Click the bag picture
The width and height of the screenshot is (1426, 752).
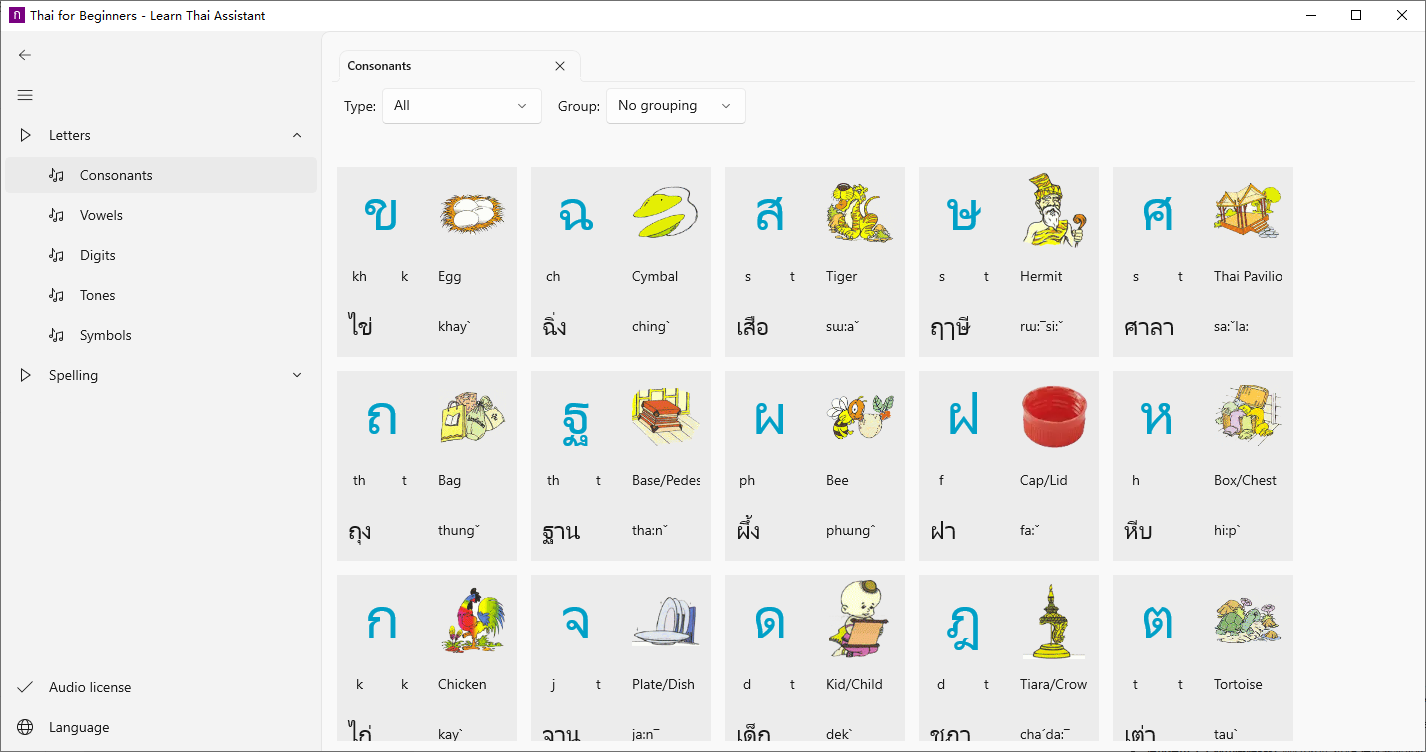point(473,417)
